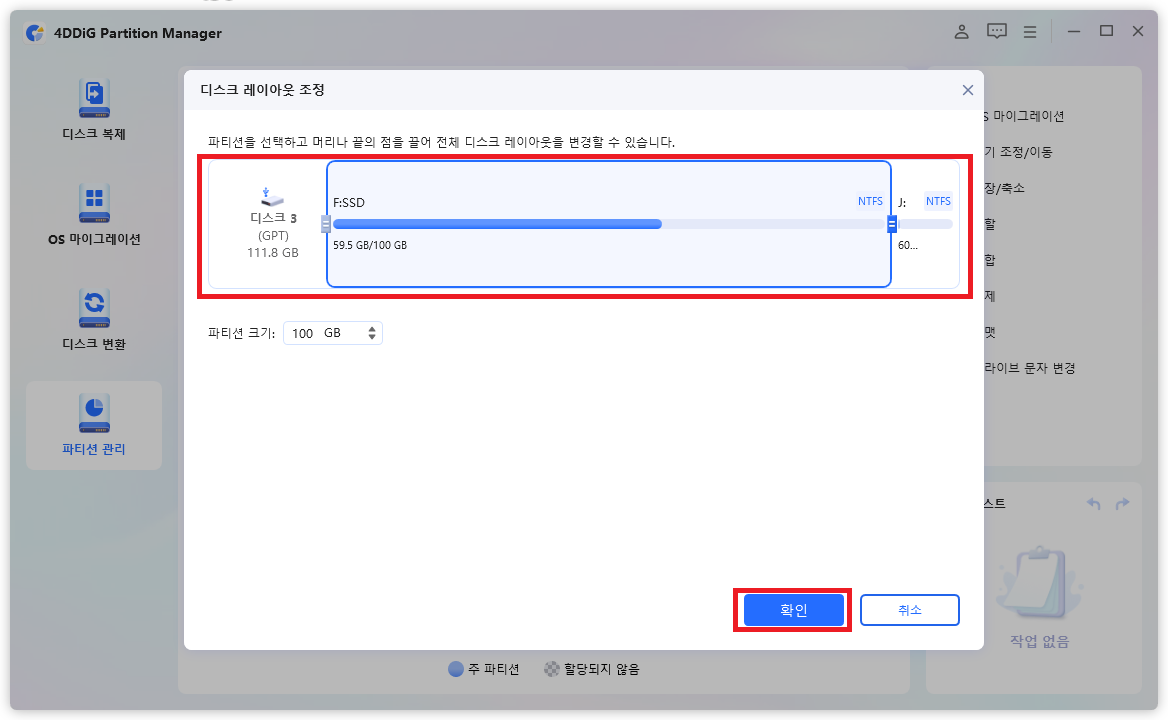Click the undo arrow in task list panel
Viewport: 1168px width, 720px height.
coord(1093,503)
